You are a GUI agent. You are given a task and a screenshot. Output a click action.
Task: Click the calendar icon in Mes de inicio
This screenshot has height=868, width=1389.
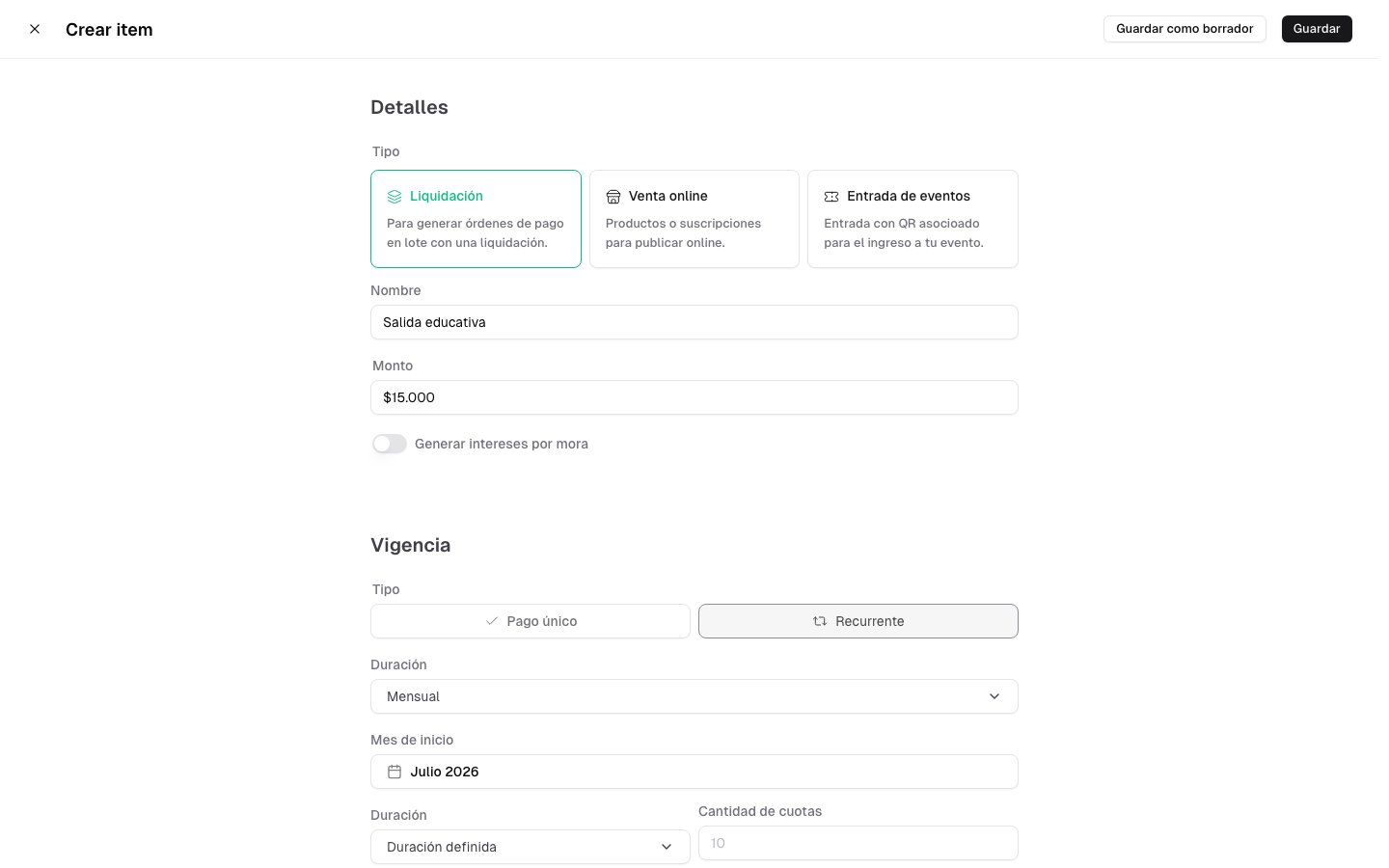click(395, 772)
